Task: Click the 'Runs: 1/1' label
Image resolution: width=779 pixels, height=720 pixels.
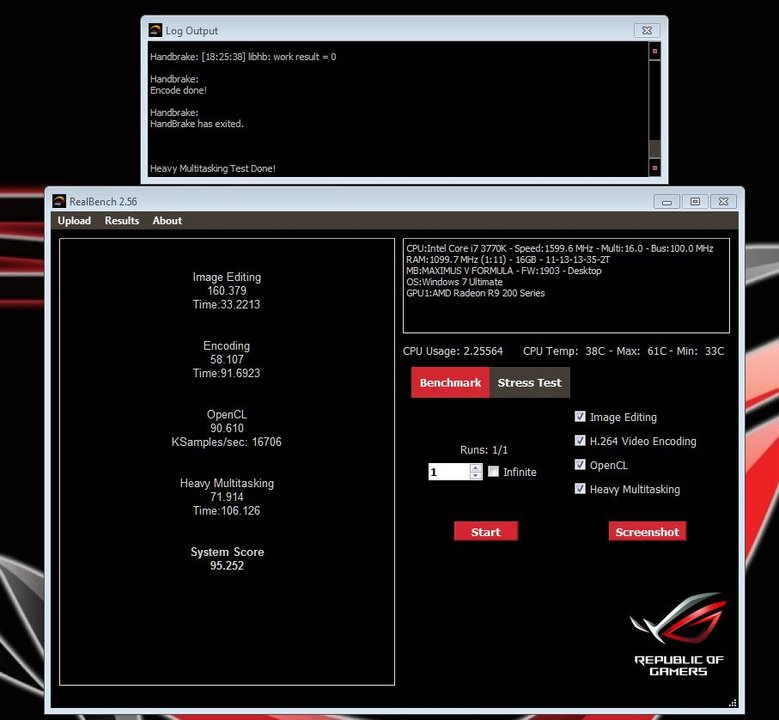Action: tap(484, 450)
